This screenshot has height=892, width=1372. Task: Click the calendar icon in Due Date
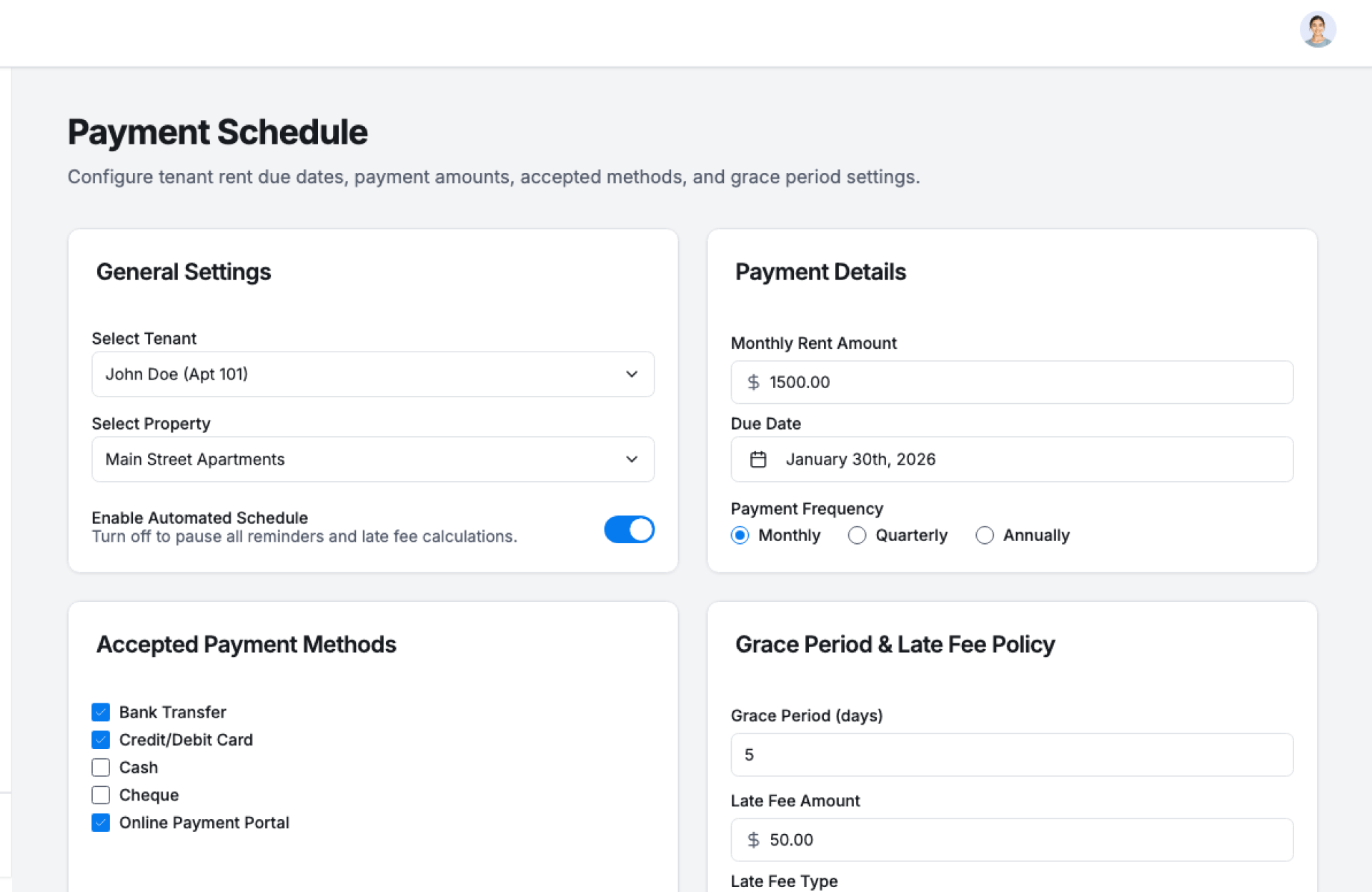point(758,460)
